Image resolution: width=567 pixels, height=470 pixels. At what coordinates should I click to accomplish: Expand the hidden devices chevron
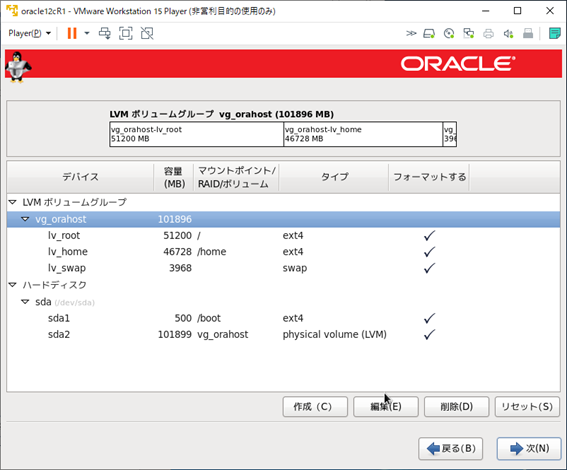tap(411, 34)
